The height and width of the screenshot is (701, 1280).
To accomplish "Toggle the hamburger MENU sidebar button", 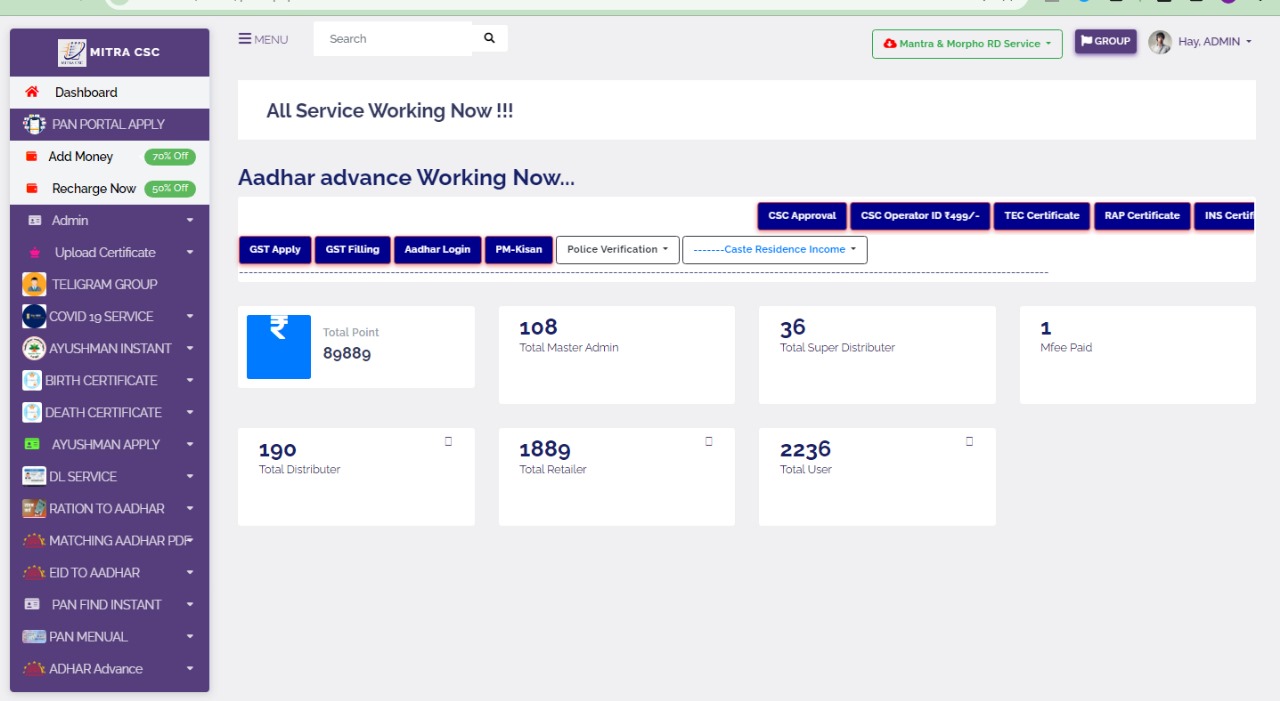I will click(263, 39).
